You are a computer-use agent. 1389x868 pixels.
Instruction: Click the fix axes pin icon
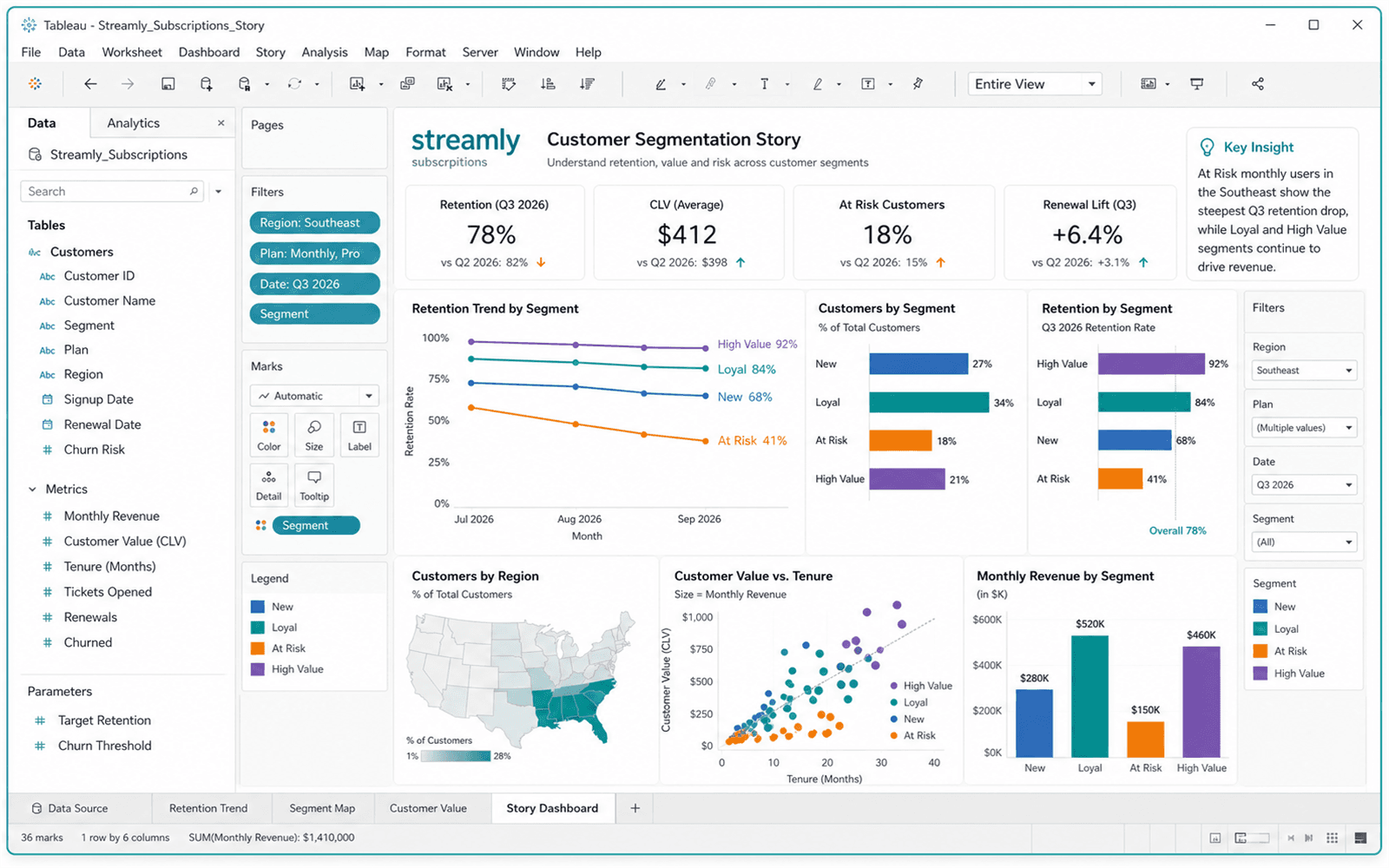click(918, 84)
